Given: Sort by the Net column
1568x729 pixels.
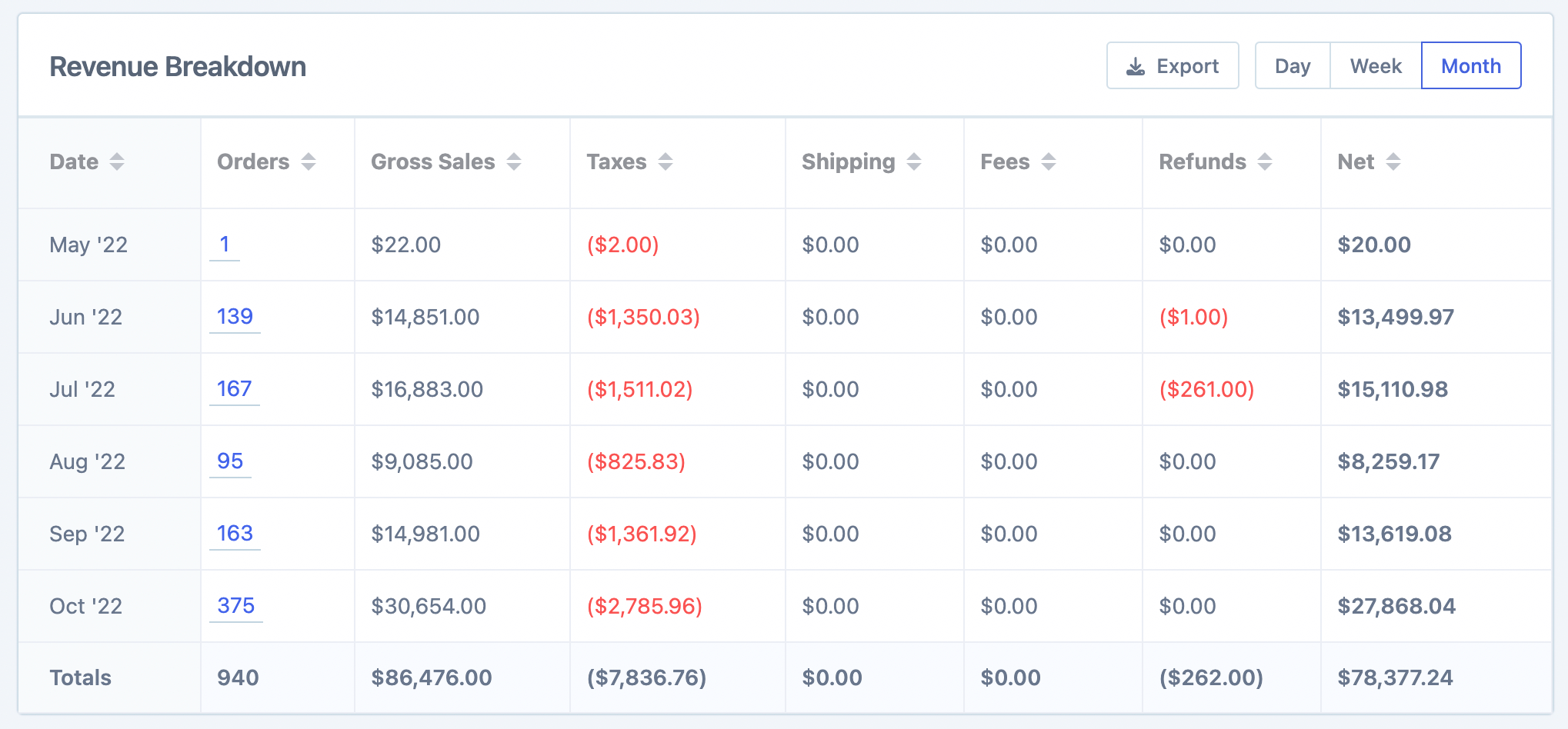Looking at the screenshot, I should coord(1393,162).
